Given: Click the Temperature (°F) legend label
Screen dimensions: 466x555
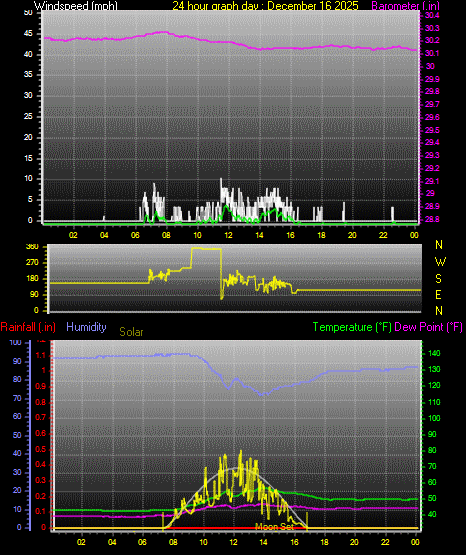Looking at the screenshot, I should (352, 327).
